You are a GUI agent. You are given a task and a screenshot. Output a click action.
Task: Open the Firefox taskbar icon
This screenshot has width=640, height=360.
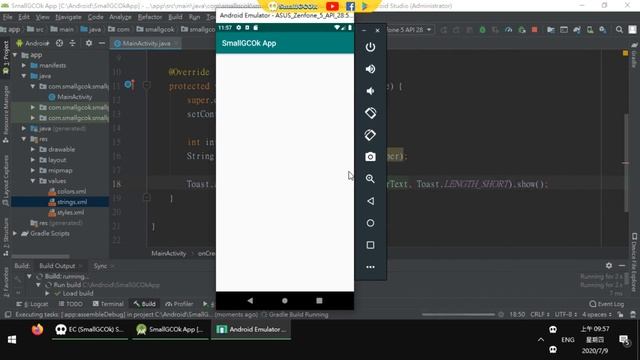(x=37, y=329)
